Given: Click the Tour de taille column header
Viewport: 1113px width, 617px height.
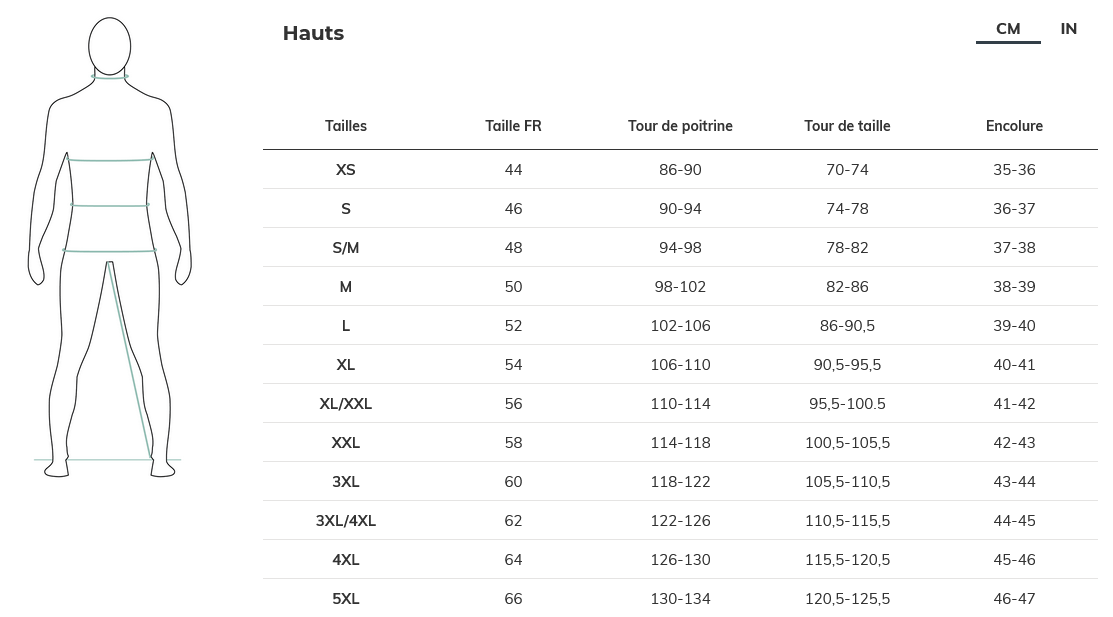Looking at the screenshot, I should point(847,126).
